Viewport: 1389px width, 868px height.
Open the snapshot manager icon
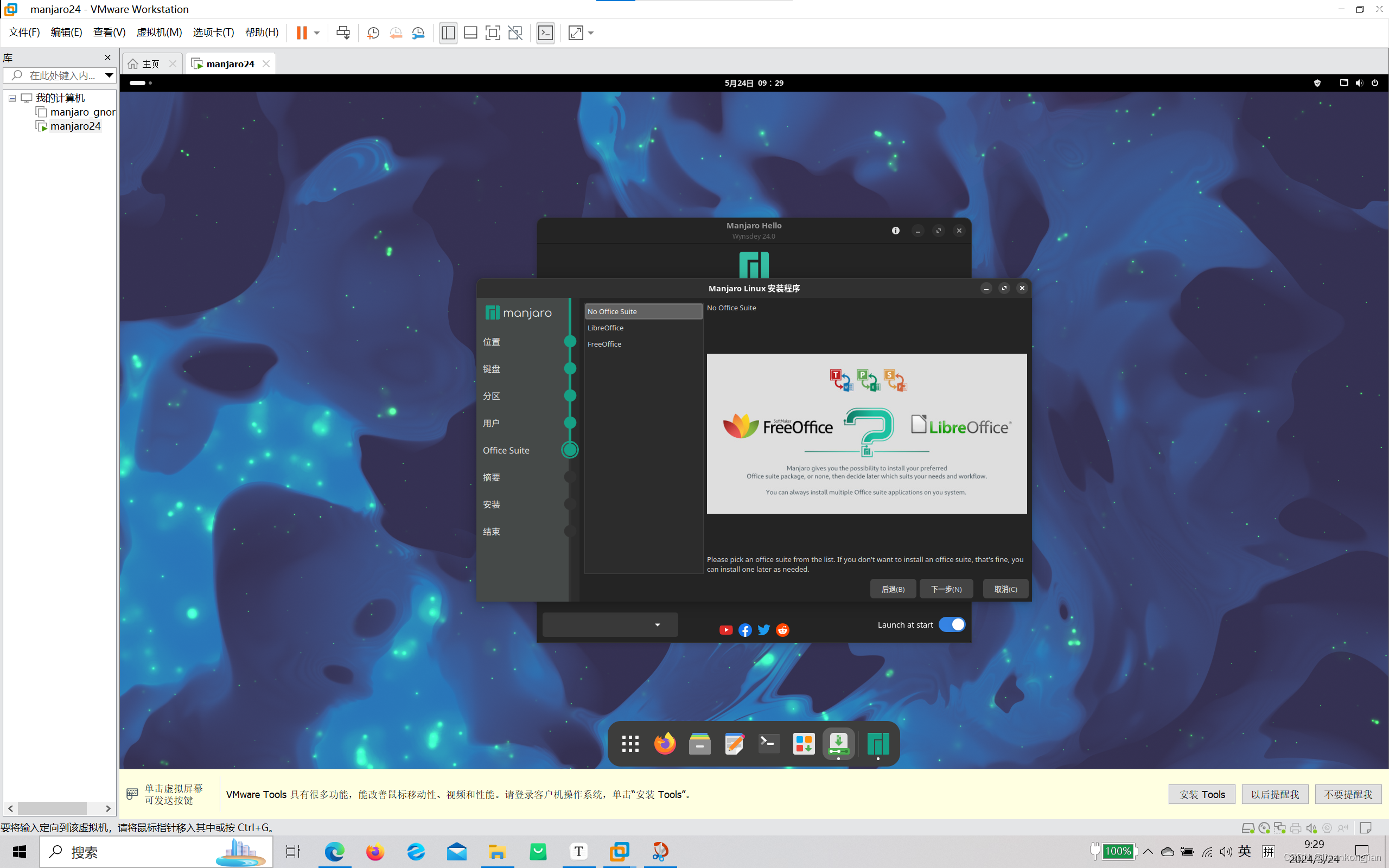418,33
